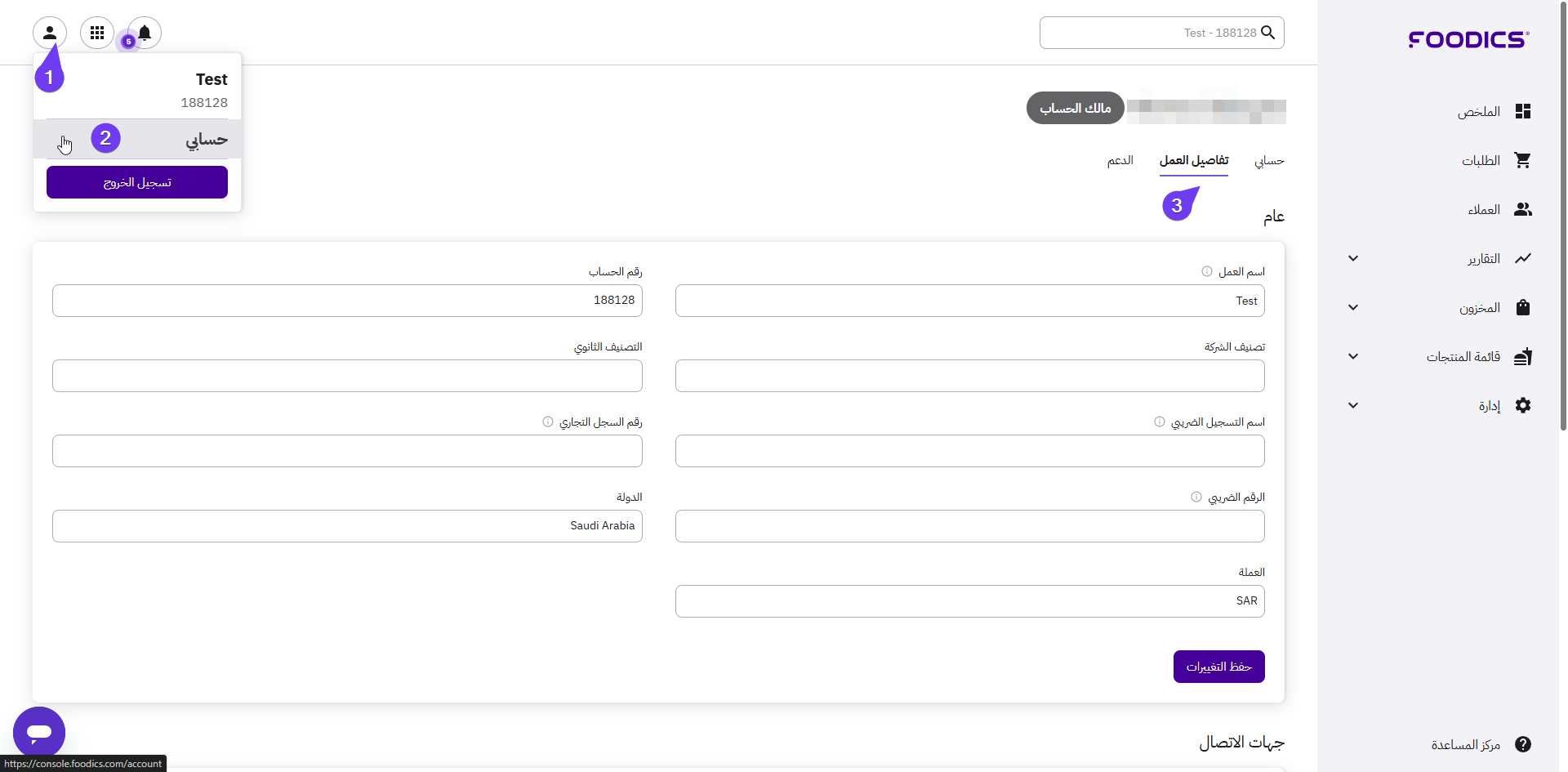Select حسابي in the profile dropdown
1568x772 pixels.
pos(206,140)
